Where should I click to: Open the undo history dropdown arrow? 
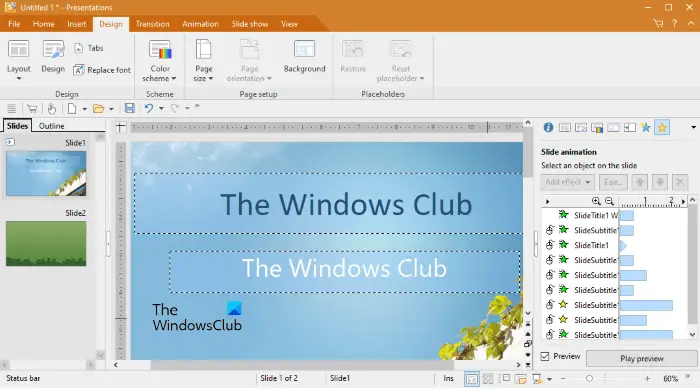161,108
